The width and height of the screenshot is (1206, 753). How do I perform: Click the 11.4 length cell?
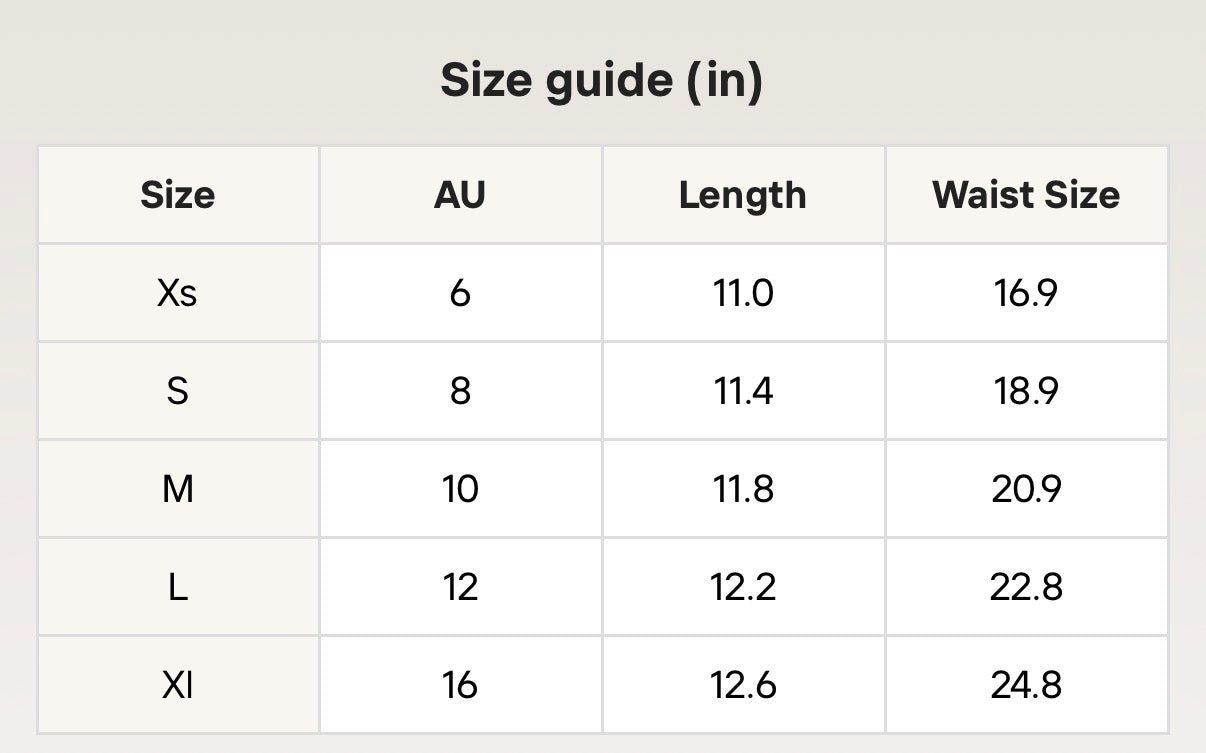tap(743, 391)
